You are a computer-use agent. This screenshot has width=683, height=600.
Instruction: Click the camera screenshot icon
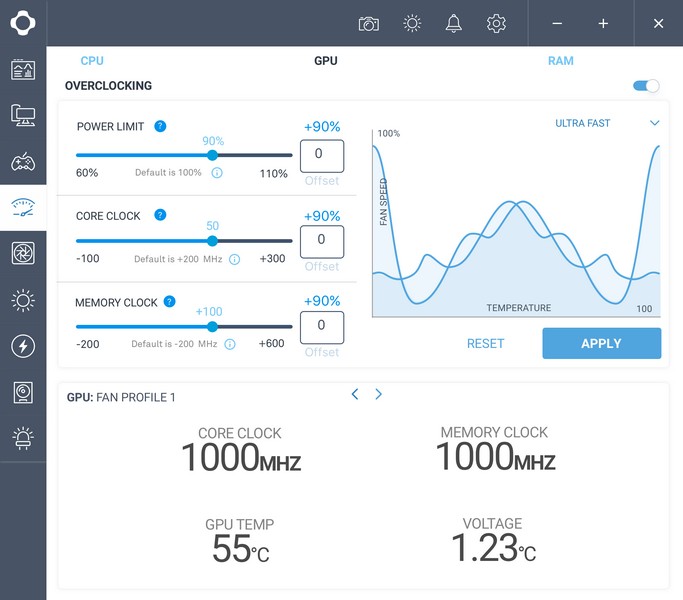[x=369, y=24]
